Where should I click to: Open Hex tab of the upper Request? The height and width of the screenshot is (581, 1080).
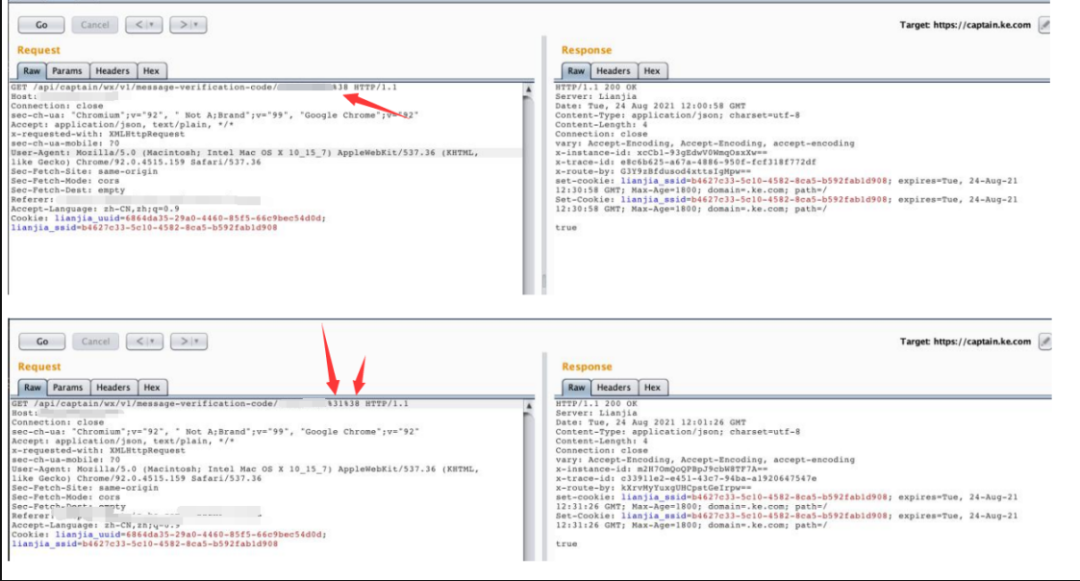(x=152, y=71)
